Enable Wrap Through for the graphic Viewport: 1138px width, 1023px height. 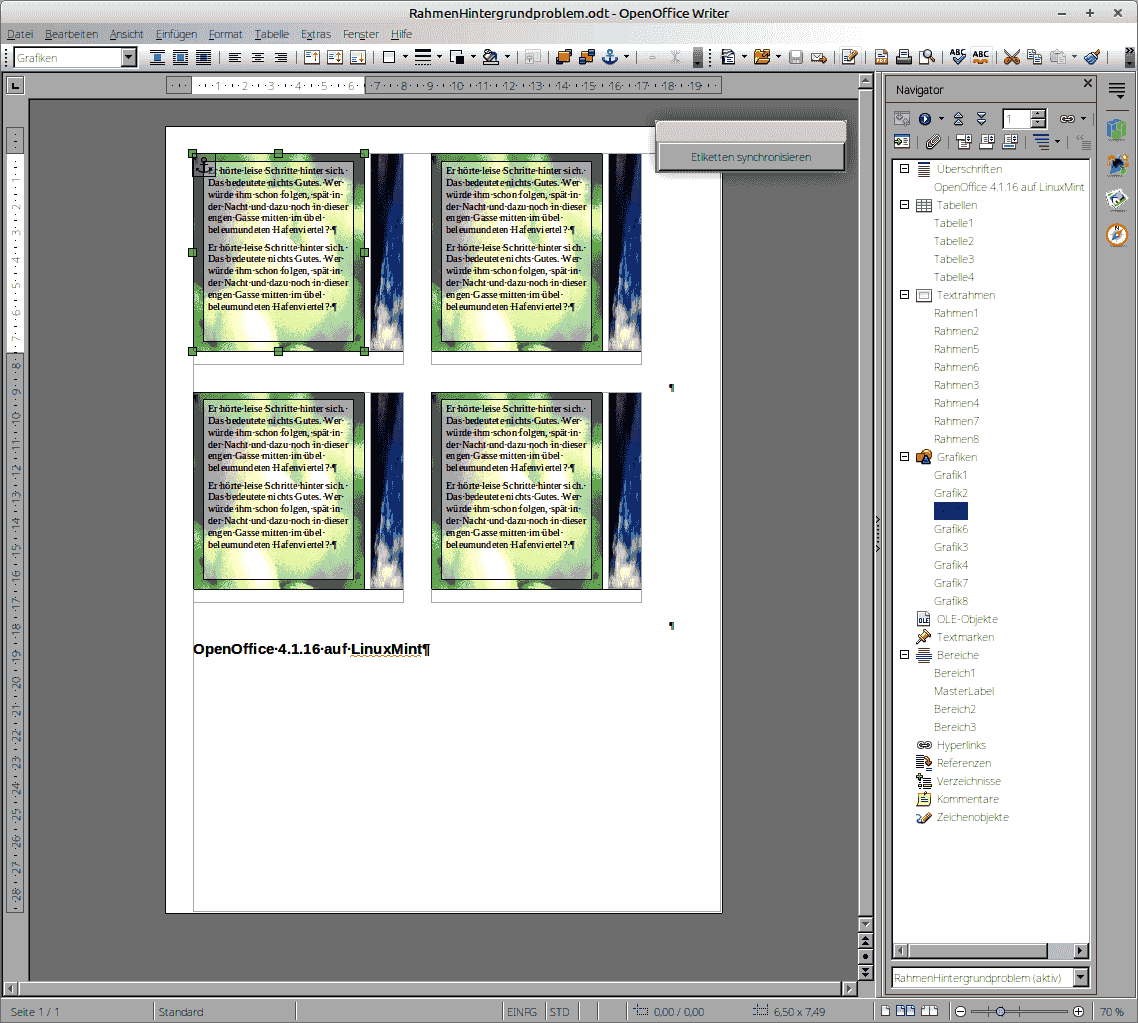point(204,57)
